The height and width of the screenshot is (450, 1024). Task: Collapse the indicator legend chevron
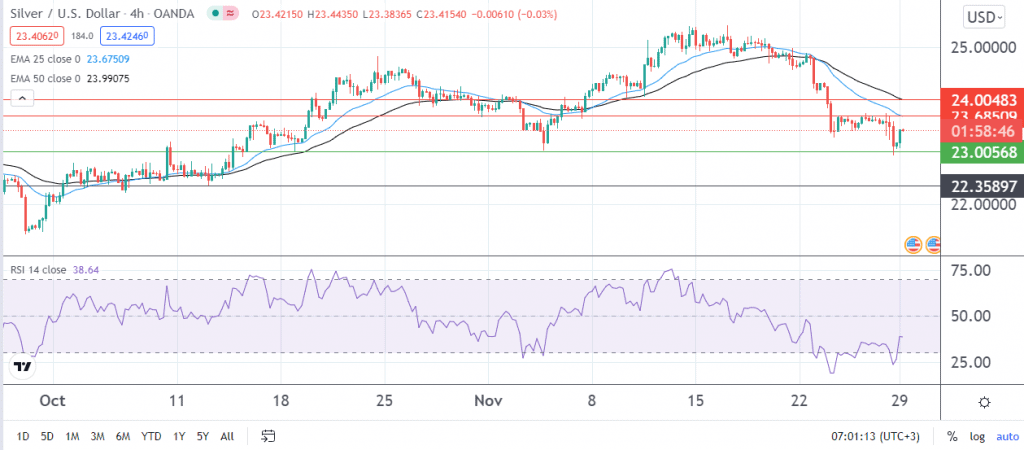22,99
